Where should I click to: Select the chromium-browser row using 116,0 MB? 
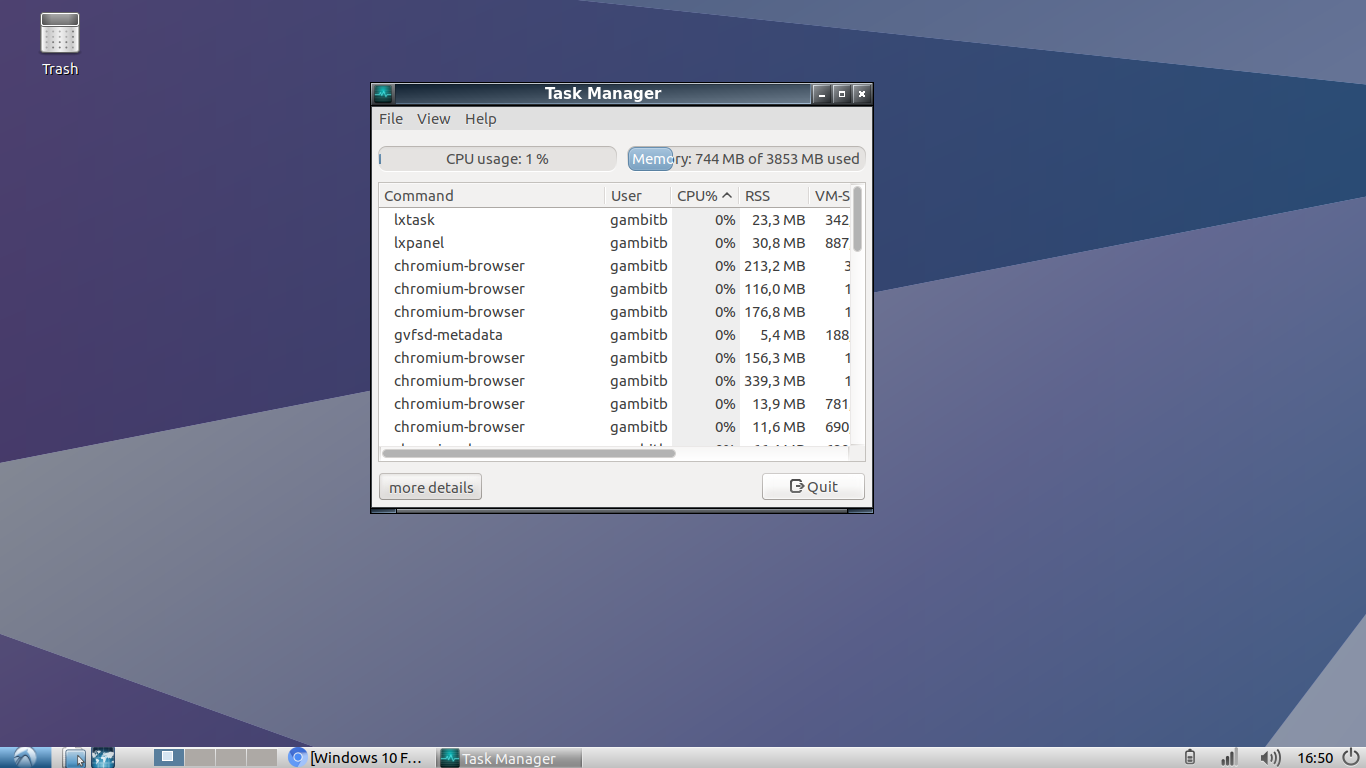pos(615,289)
